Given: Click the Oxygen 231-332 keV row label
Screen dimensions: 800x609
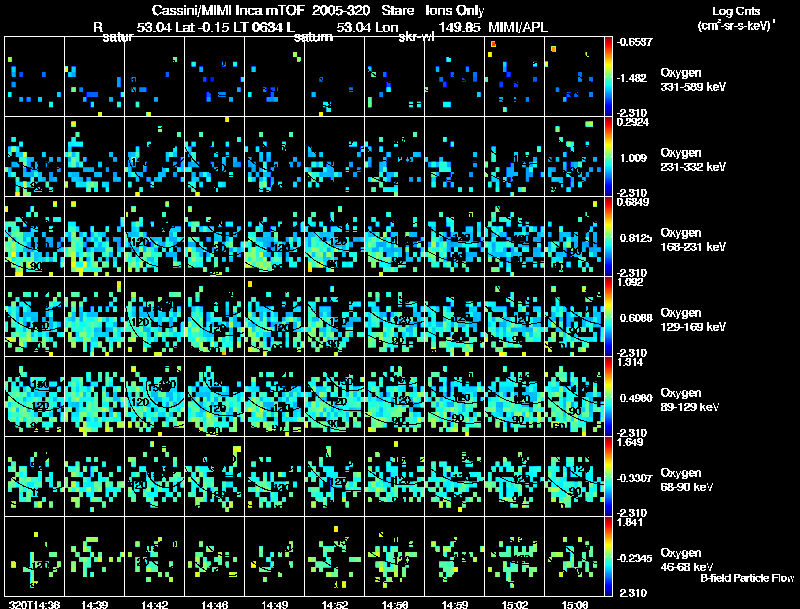Looking at the screenshot, I should [x=693, y=160].
